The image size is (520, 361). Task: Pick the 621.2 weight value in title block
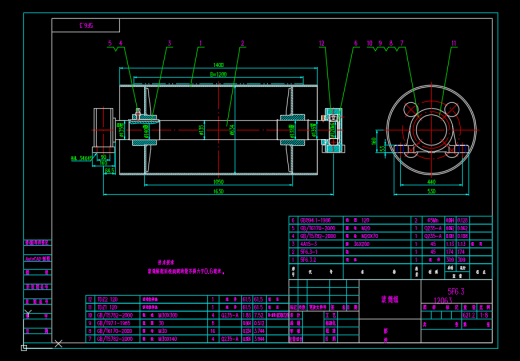point(469,315)
